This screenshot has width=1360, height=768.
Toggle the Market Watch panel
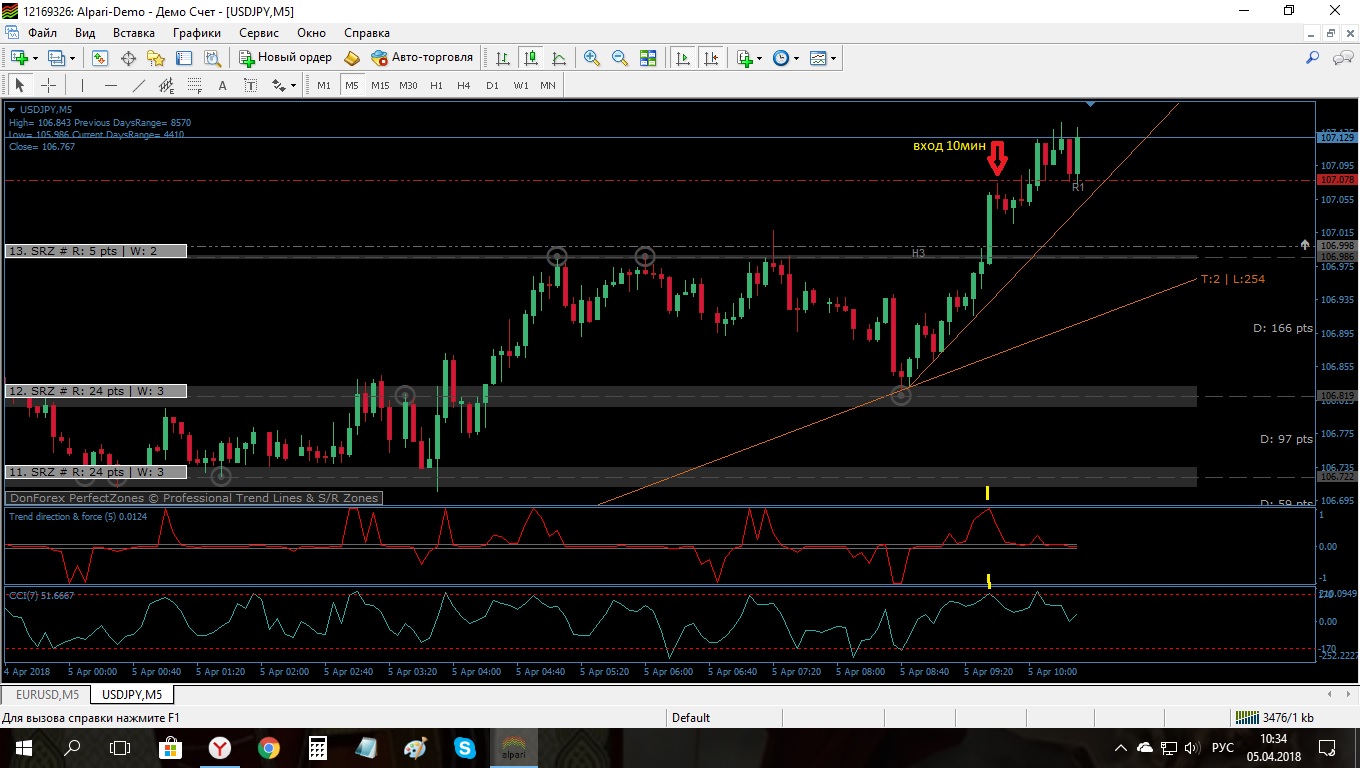(100, 58)
